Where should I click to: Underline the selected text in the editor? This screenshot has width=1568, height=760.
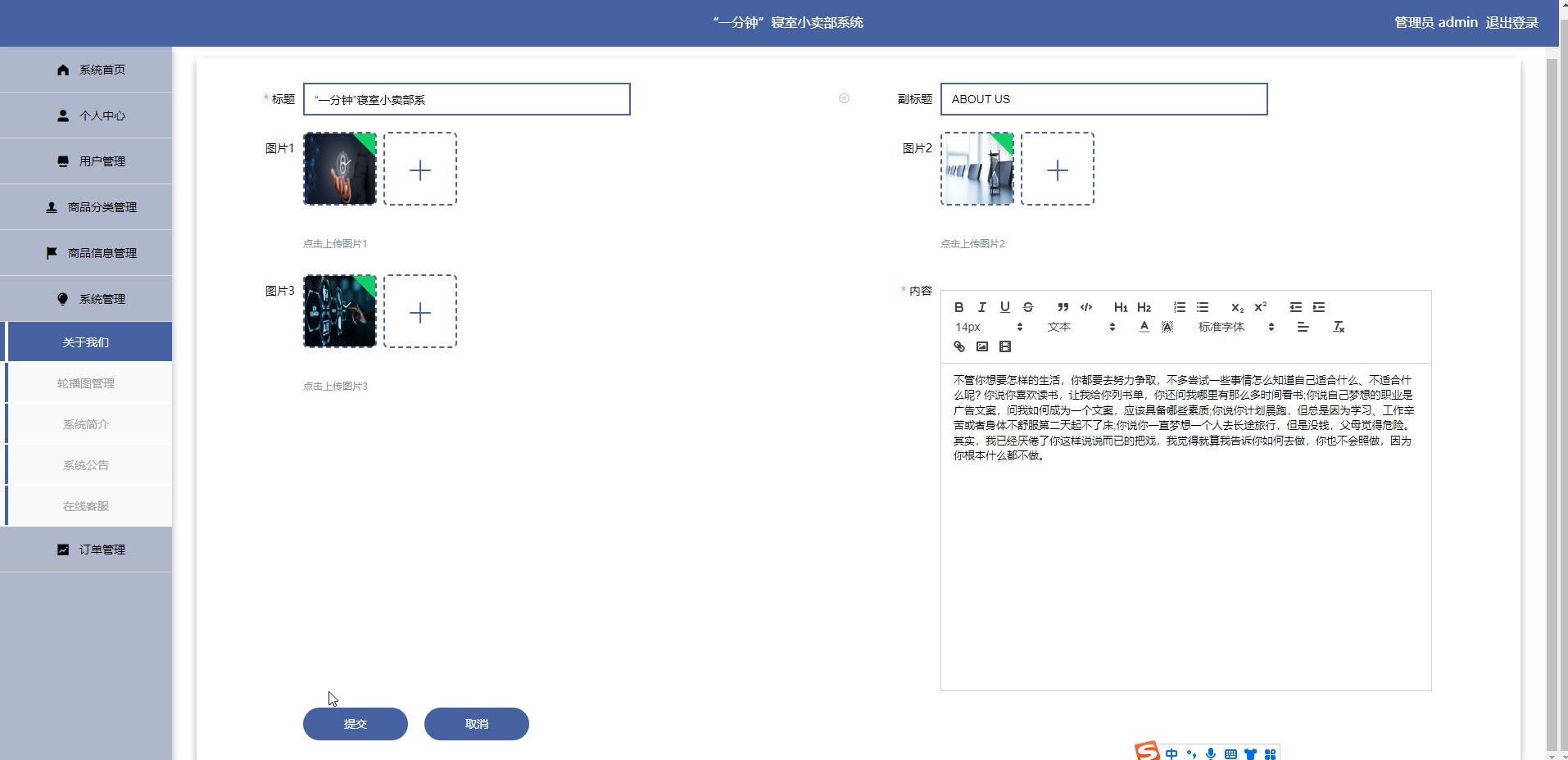tap(1005, 307)
